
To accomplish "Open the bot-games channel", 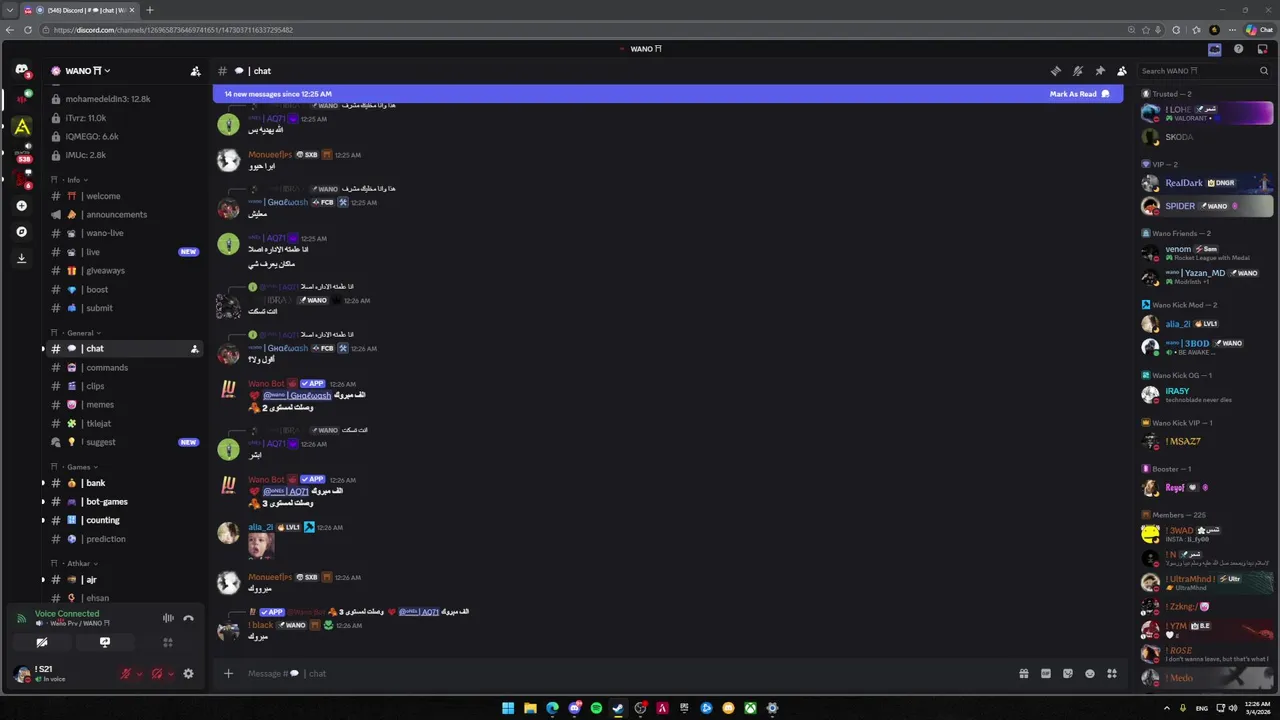I will click(x=124, y=502).
